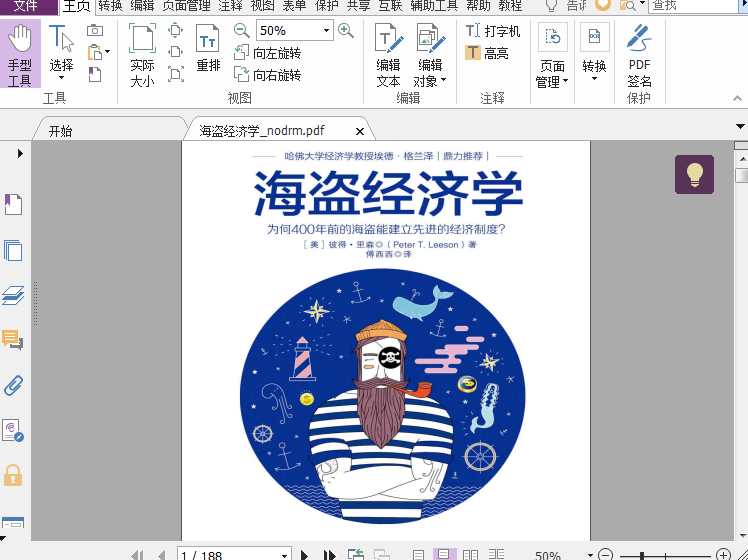
Task: Open the zoom percentage combo box dropdown
Action: pyautogui.click(x=326, y=31)
